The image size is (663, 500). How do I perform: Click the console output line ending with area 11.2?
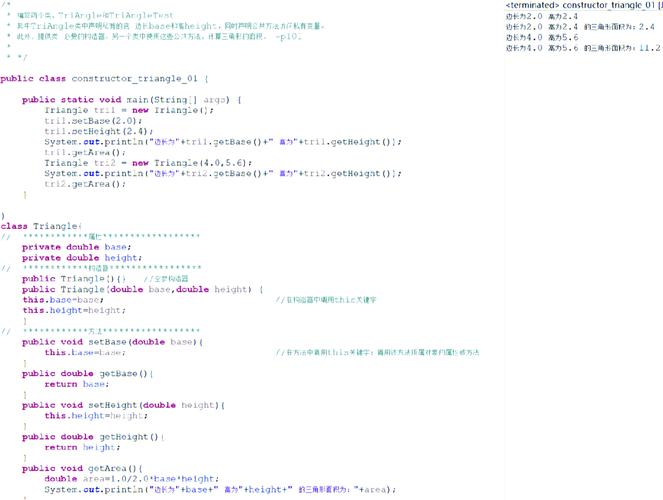583,48
